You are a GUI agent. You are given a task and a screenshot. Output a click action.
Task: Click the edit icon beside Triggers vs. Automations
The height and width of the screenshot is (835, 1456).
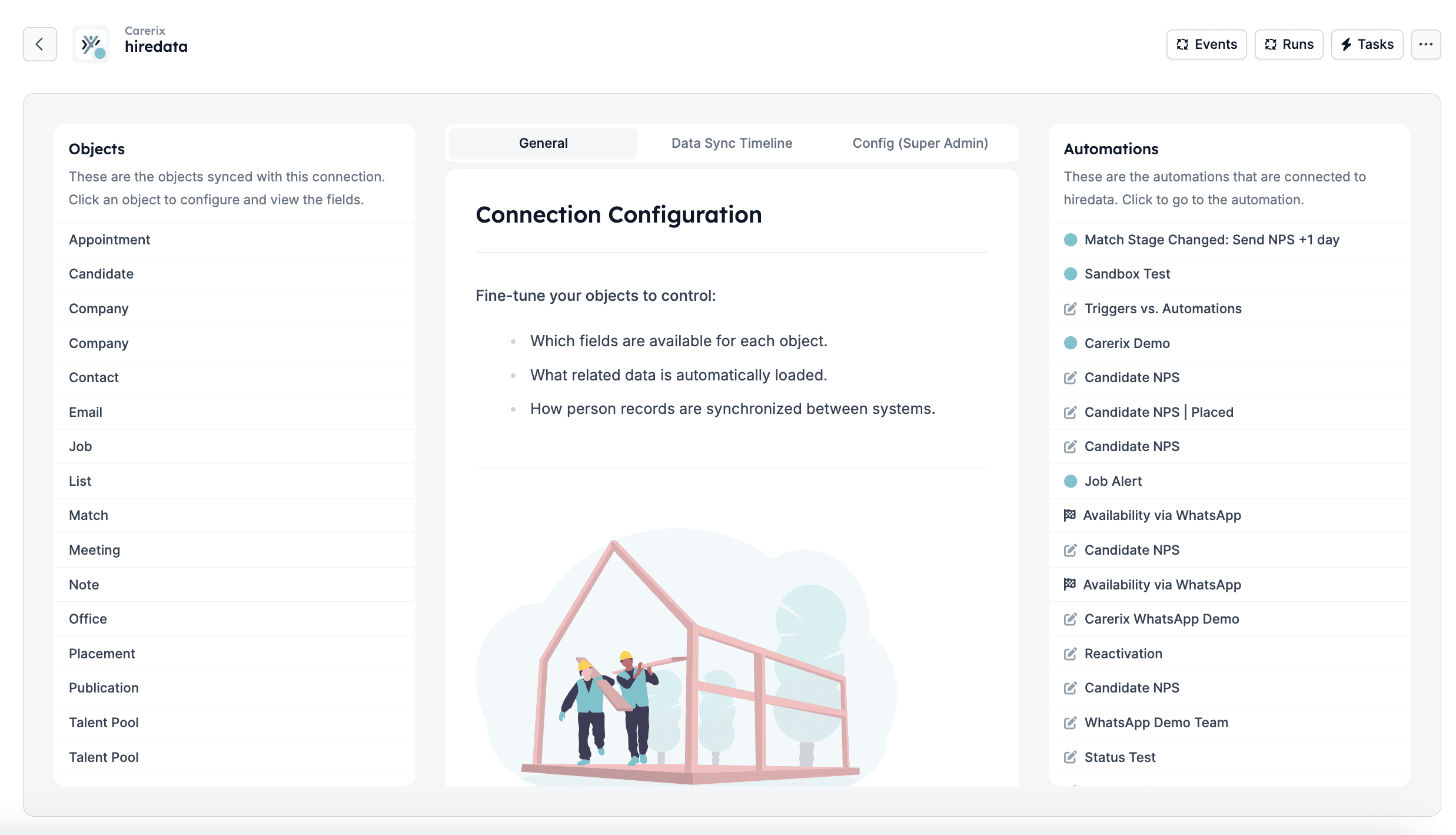pos(1071,309)
